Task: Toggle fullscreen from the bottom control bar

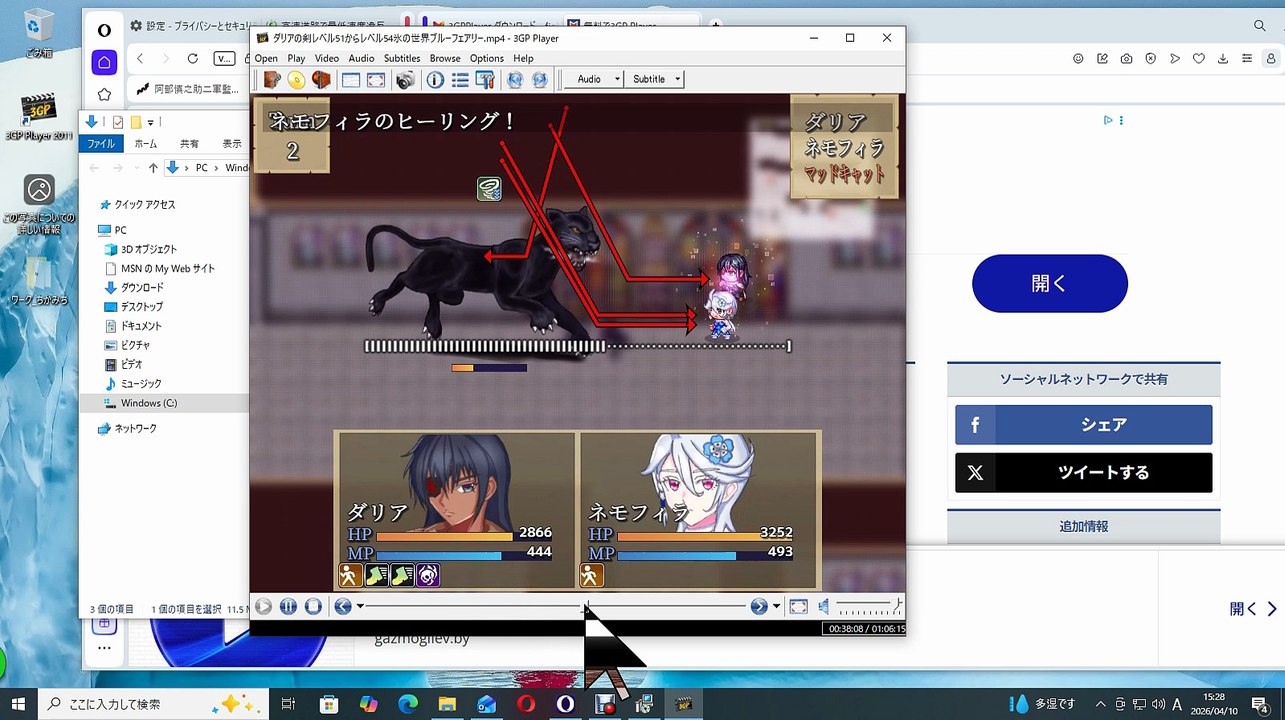Action: tap(798, 606)
